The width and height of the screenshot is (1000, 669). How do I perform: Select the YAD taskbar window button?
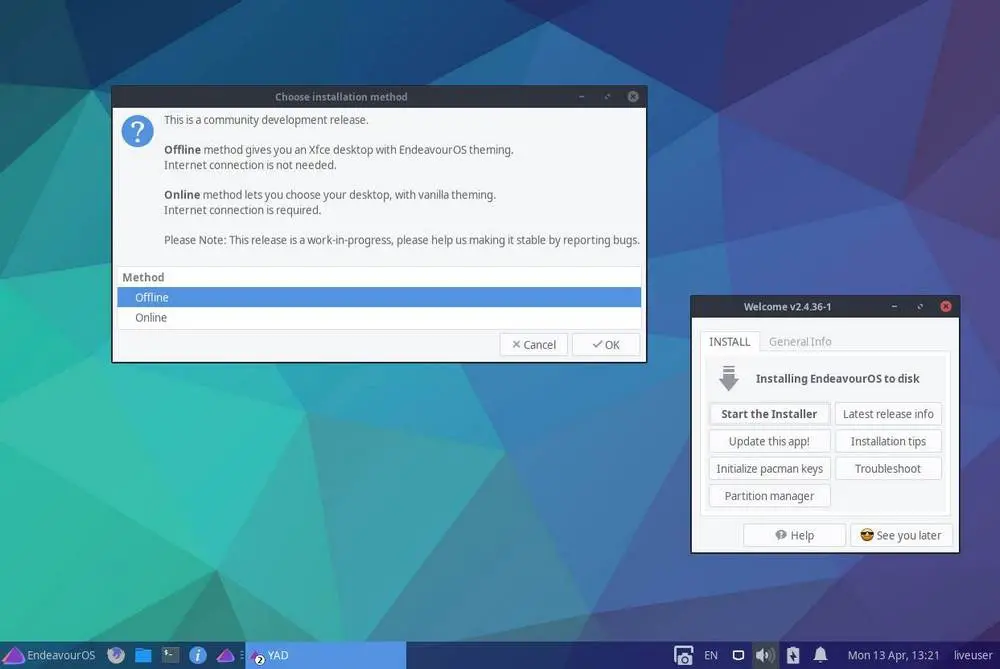(x=326, y=655)
